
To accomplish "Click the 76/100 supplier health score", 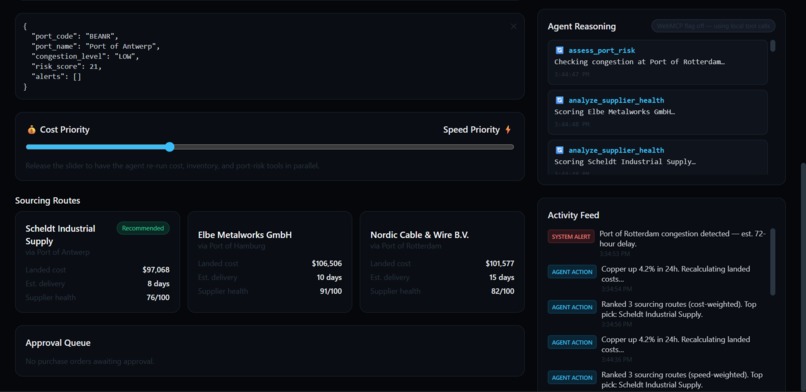I will click(x=158, y=297).
